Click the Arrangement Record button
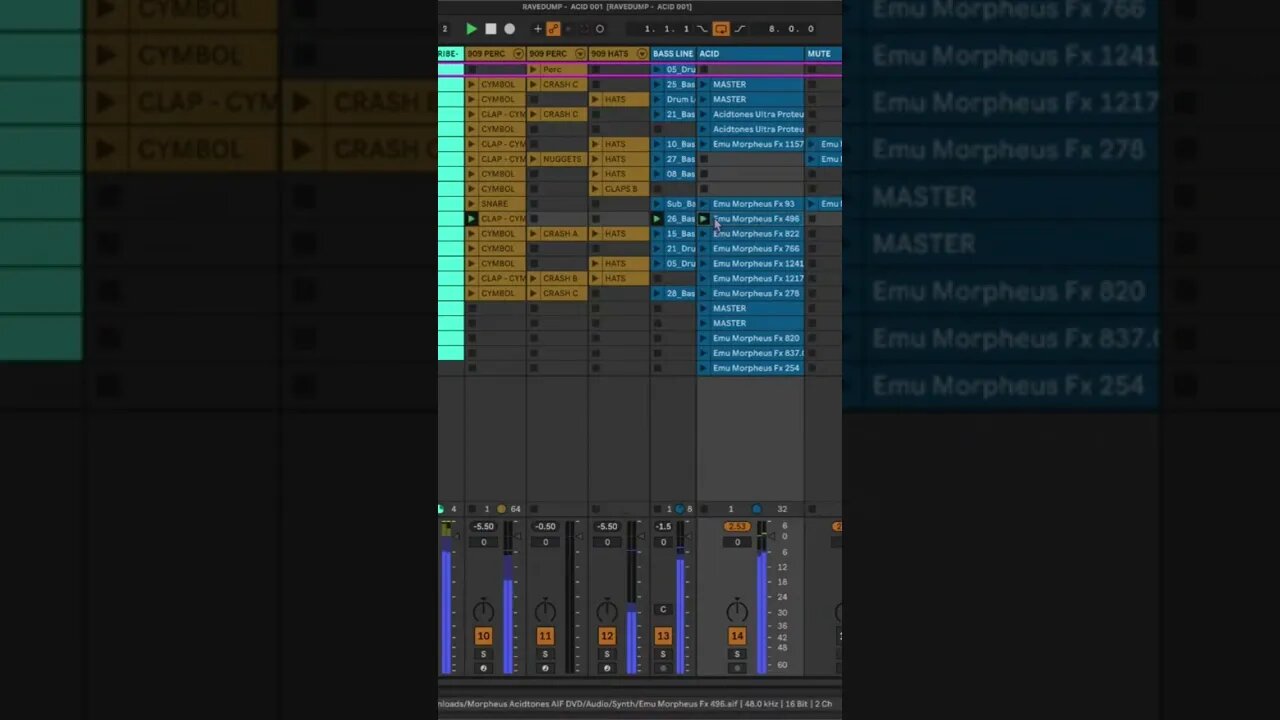Viewport: 1280px width, 720px height. [x=509, y=29]
